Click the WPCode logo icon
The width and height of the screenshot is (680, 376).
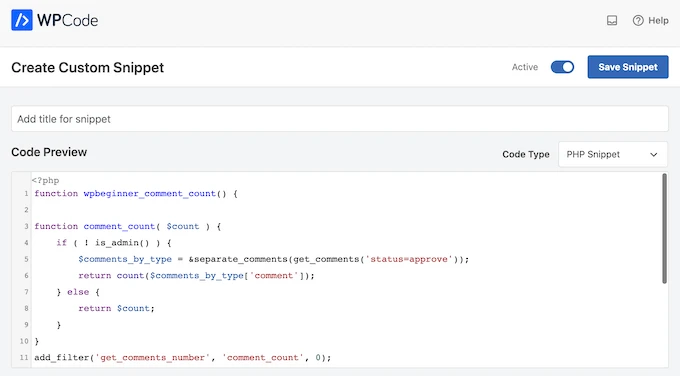tap(22, 20)
